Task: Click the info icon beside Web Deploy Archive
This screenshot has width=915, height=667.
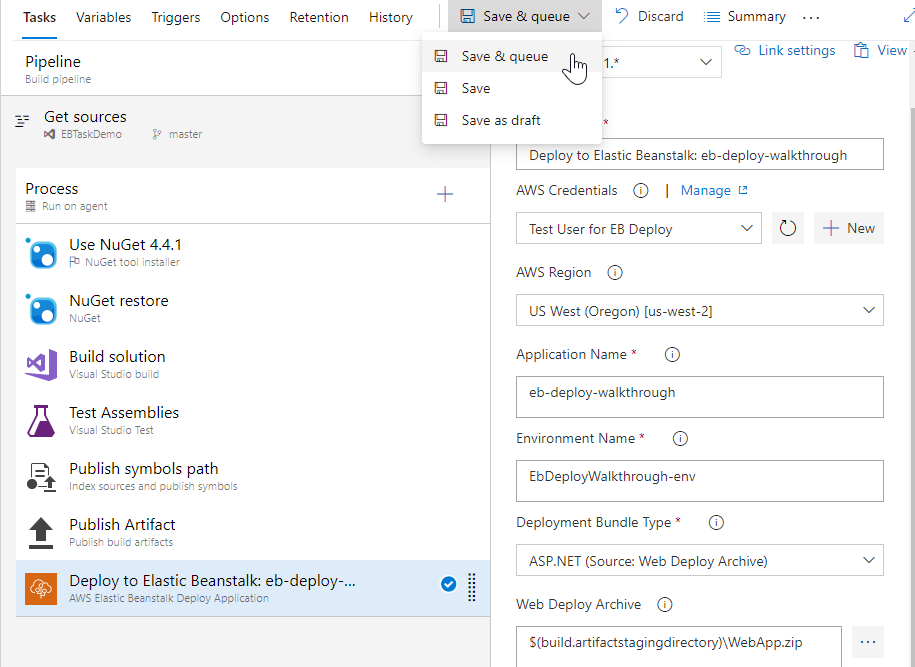Action: 665,604
